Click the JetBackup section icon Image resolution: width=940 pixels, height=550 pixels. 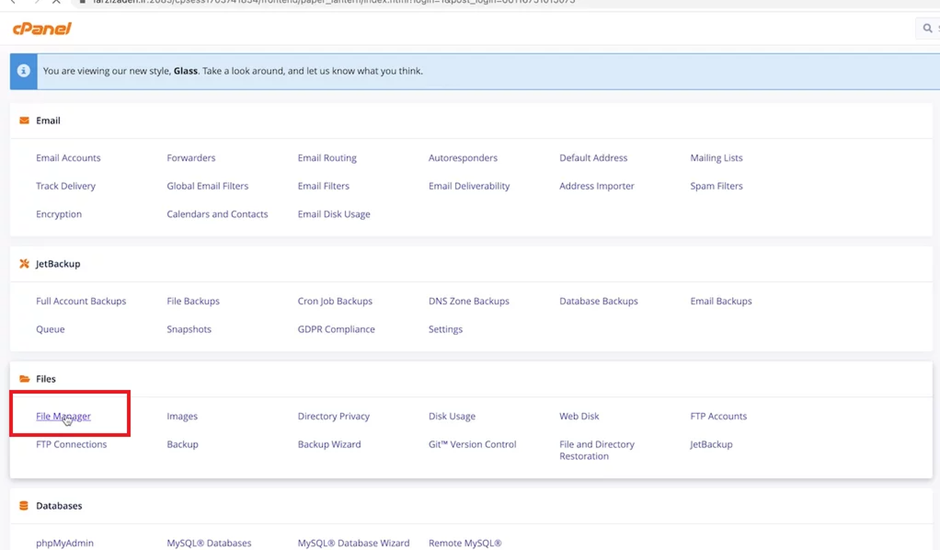(x=24, y=264)
